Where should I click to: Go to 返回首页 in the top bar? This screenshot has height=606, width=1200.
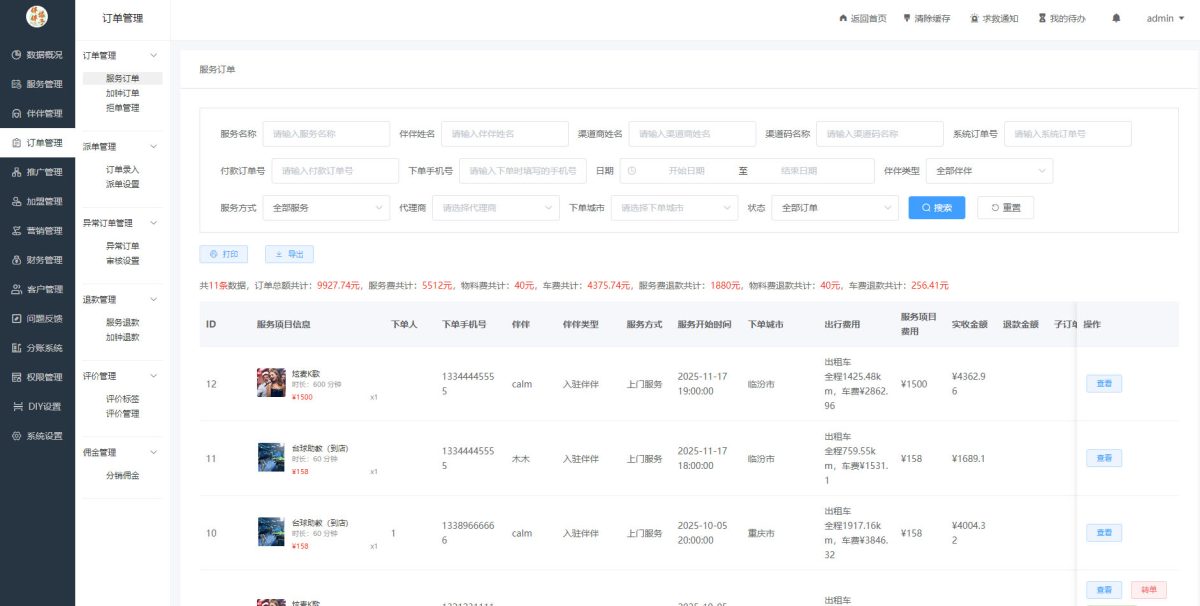tap(862, 18)
